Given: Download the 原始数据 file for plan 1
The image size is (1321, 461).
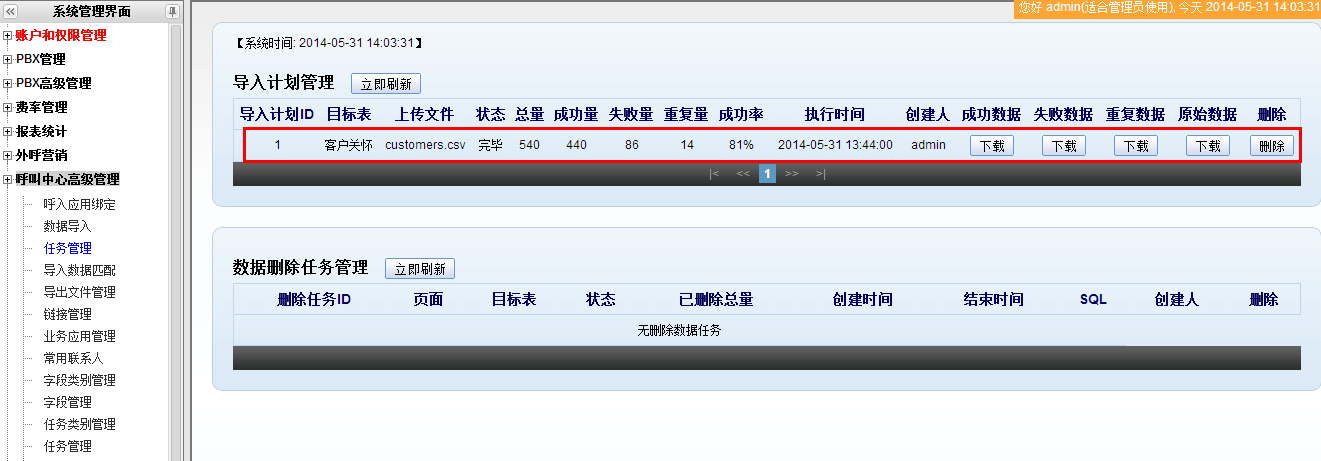Looking at the screenshot, I should point(1208,146).
